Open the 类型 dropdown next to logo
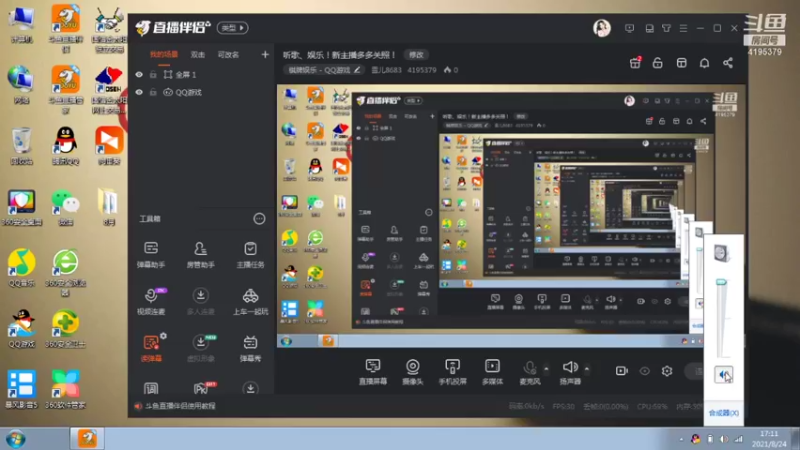Image resolution: width=800 pixels, height=450 pixels. [233, 28]
